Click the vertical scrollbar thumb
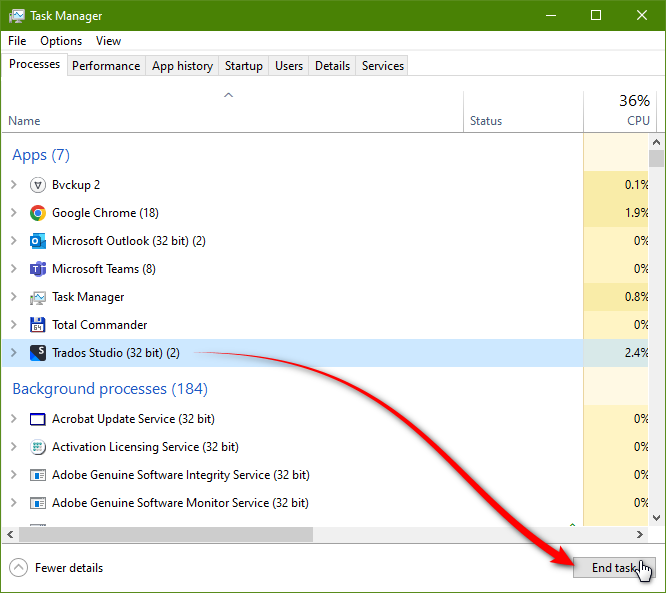 click(656, 158)
